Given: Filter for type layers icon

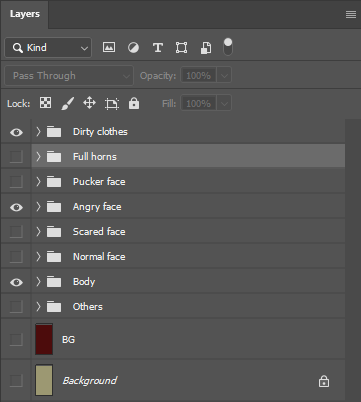Looking at the screenshot, I should [158, 48].
